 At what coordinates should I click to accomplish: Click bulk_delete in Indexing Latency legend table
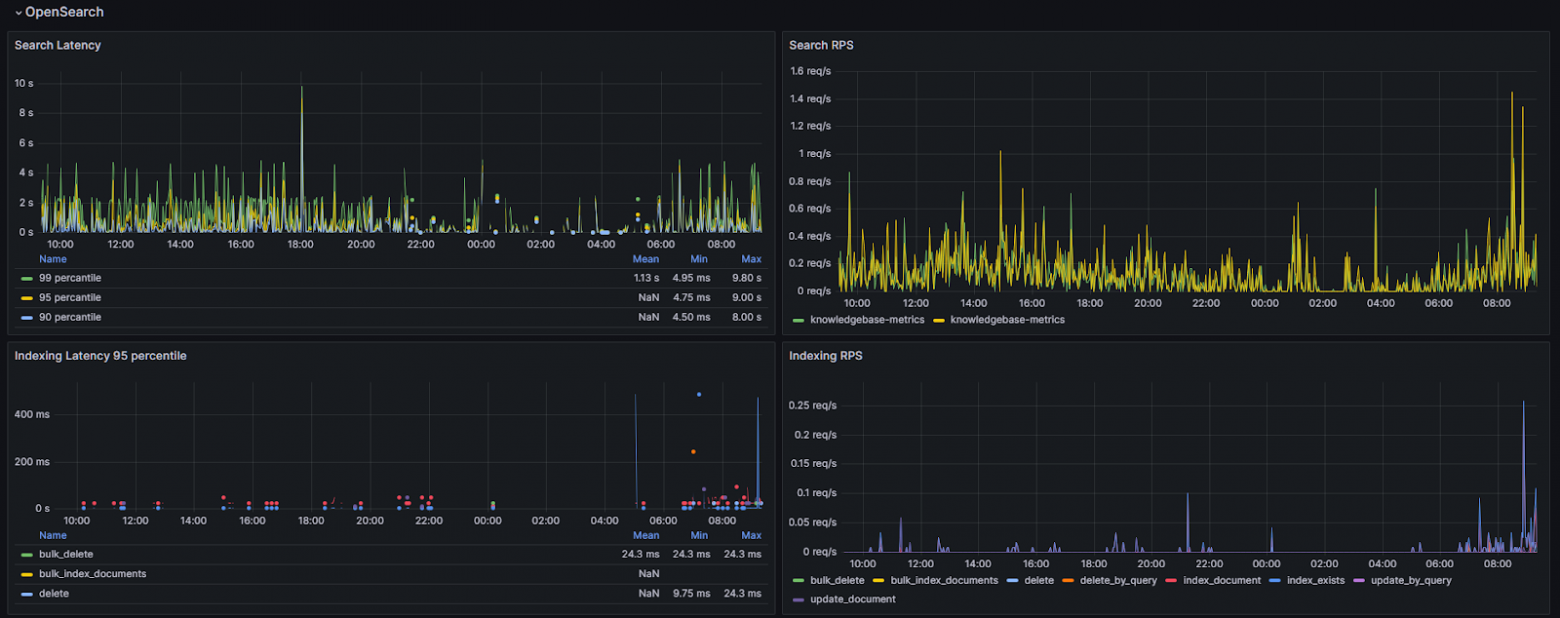click(x=66, y=554)
